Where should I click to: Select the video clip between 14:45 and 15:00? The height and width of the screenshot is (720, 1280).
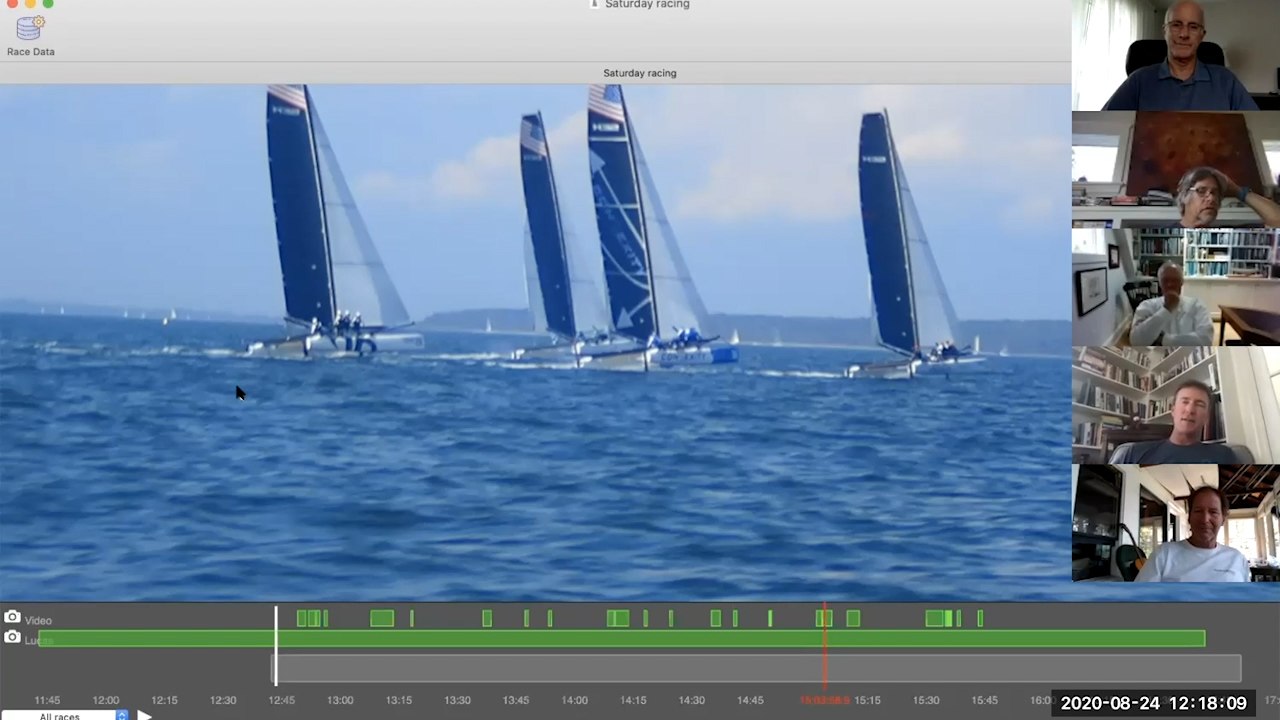tap(770, 619)
